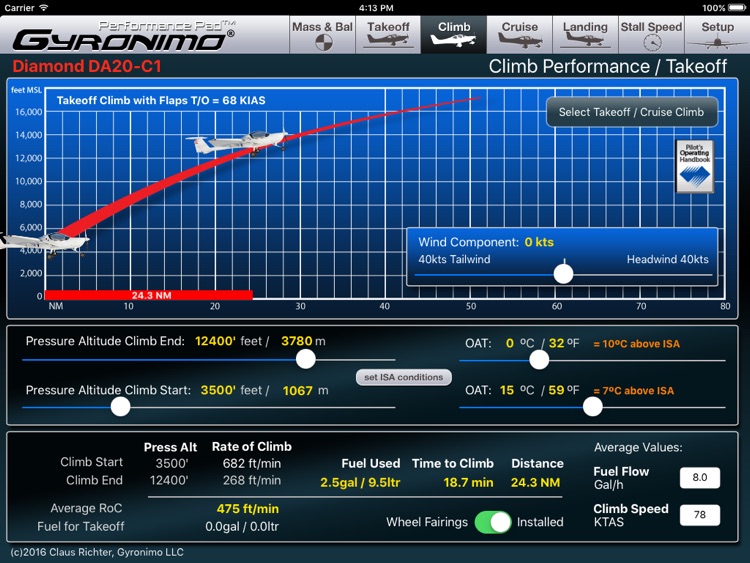Click the set ISA conditions button
750x563 pixels.
(404, 377)
